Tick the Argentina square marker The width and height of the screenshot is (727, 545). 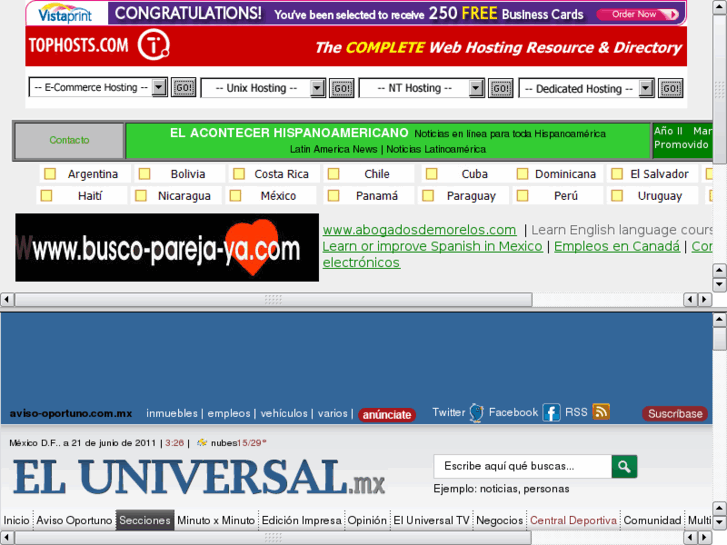(x=50, y=174)
